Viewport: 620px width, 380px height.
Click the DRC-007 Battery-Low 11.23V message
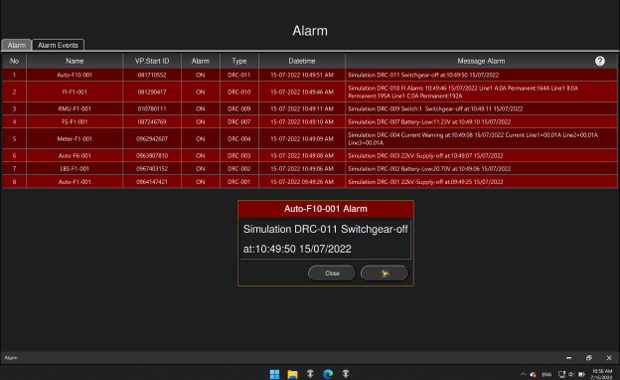(481, 122)
